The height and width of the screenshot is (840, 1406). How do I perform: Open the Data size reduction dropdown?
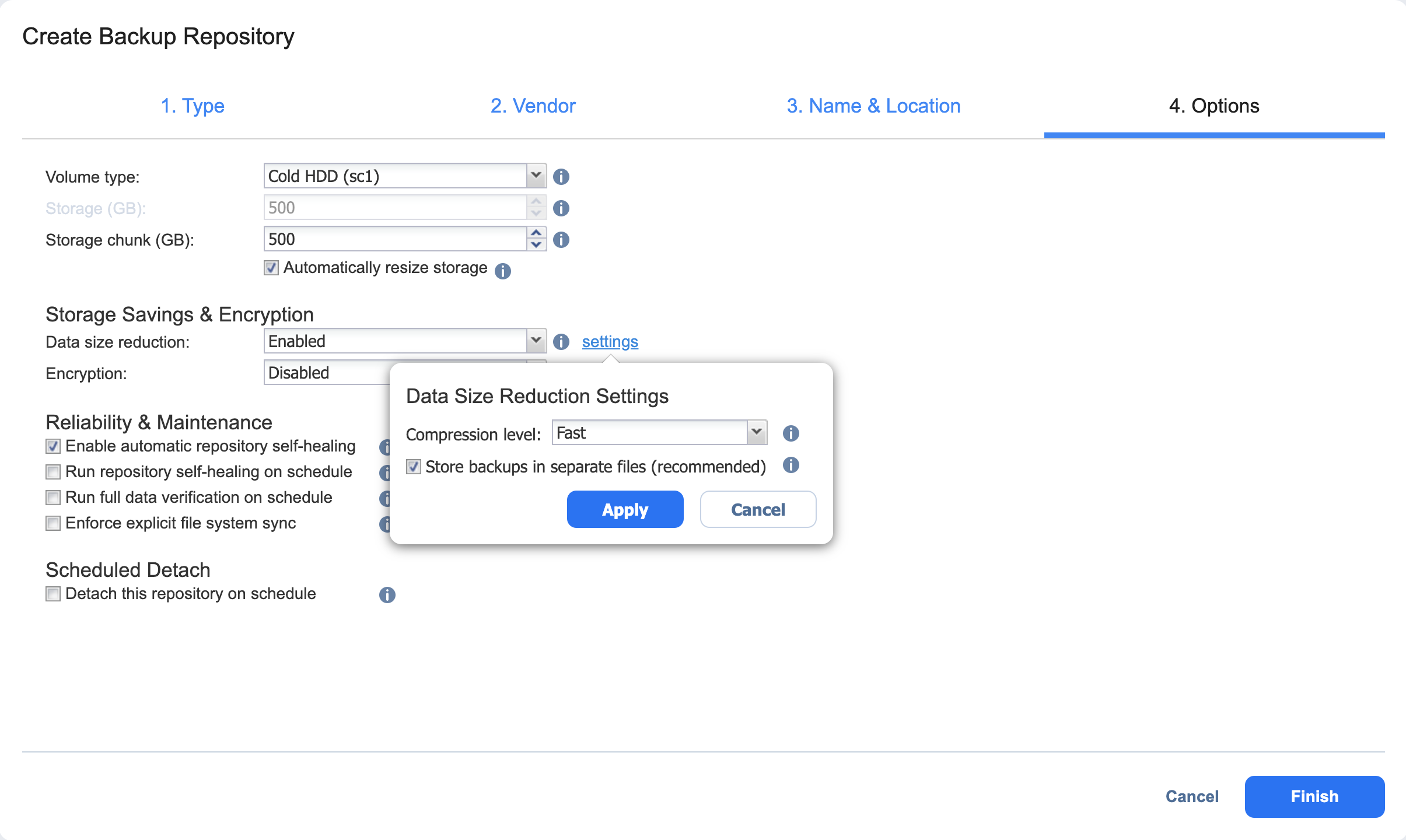(536, 341)
